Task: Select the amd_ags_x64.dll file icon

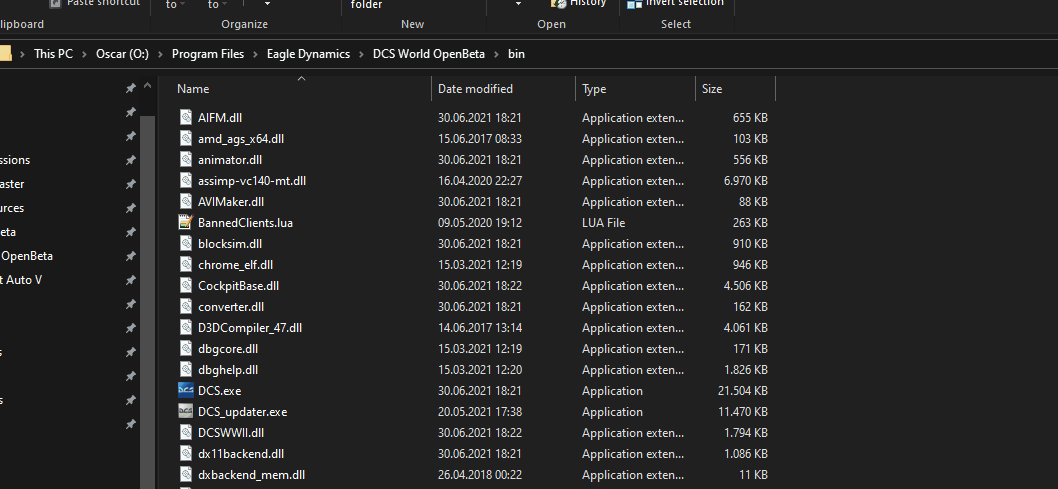Action: (186, 138)
